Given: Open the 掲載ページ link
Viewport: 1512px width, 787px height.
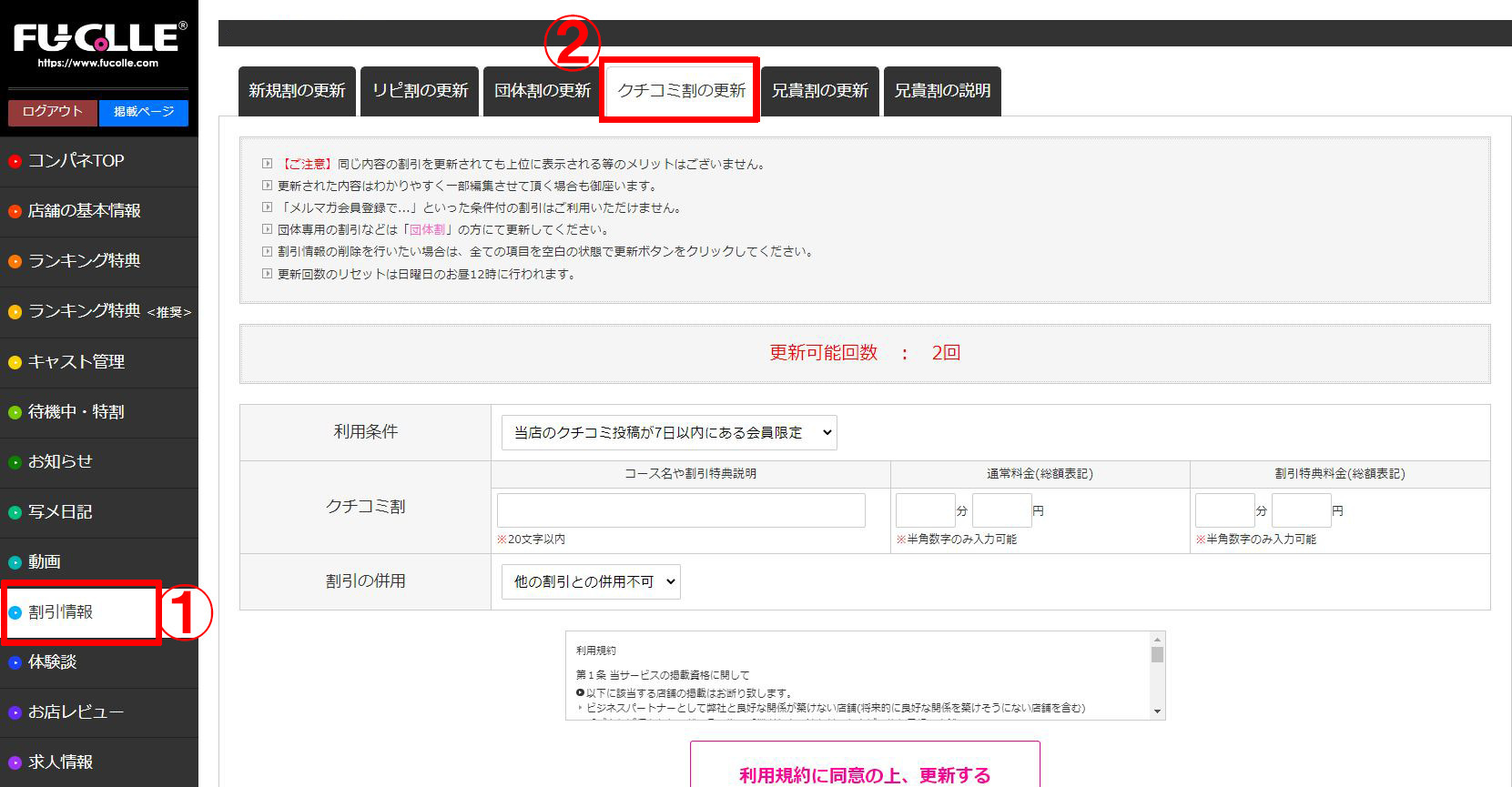Looking at the screenshot, I should tap(143, 112).
